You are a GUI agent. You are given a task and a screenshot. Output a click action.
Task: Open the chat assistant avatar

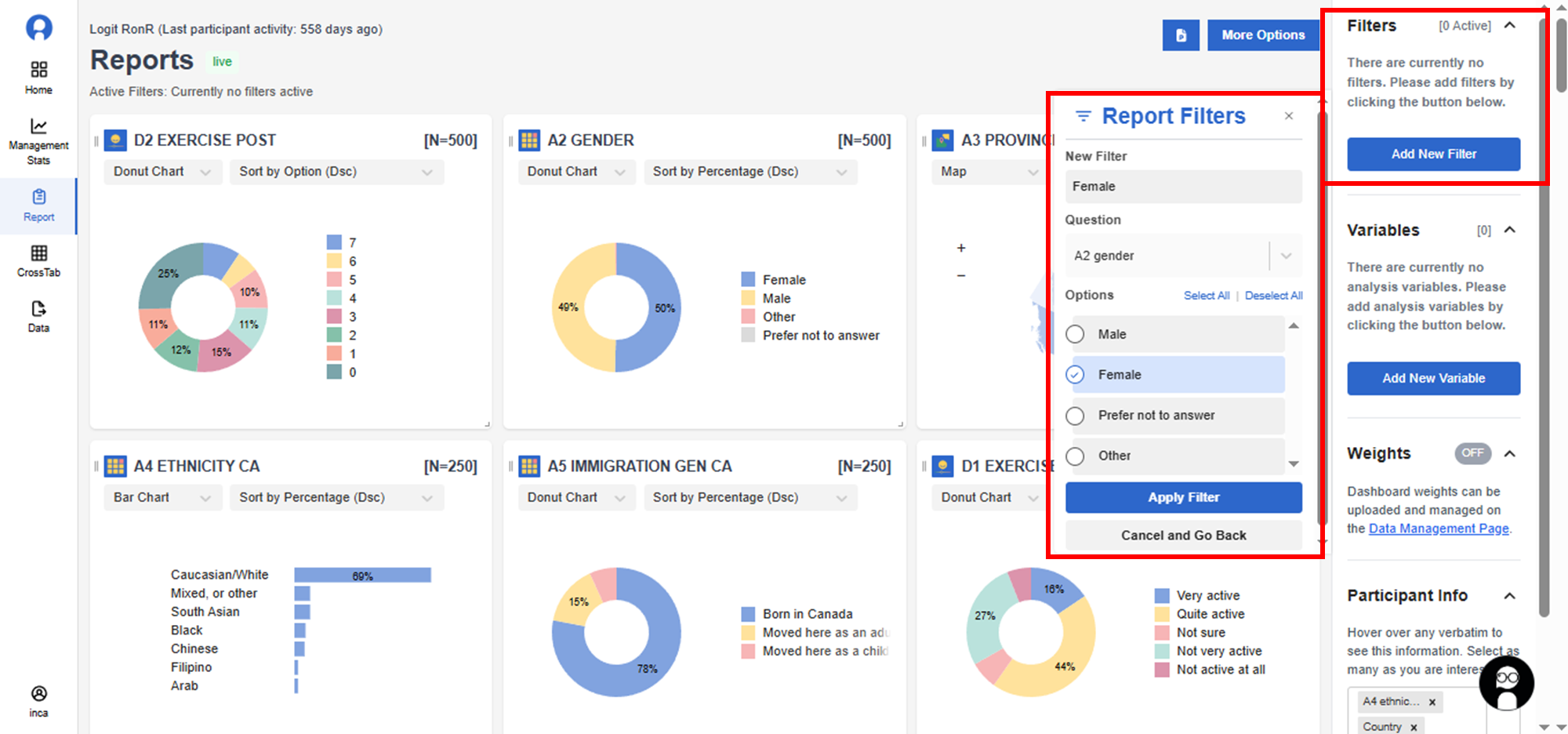[x=1506, y=683]
